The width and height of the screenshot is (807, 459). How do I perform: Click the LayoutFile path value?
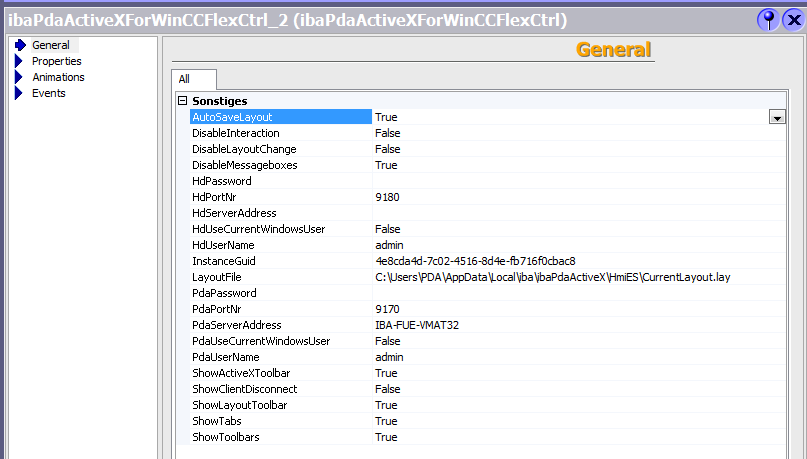click(x=553, y=277)
